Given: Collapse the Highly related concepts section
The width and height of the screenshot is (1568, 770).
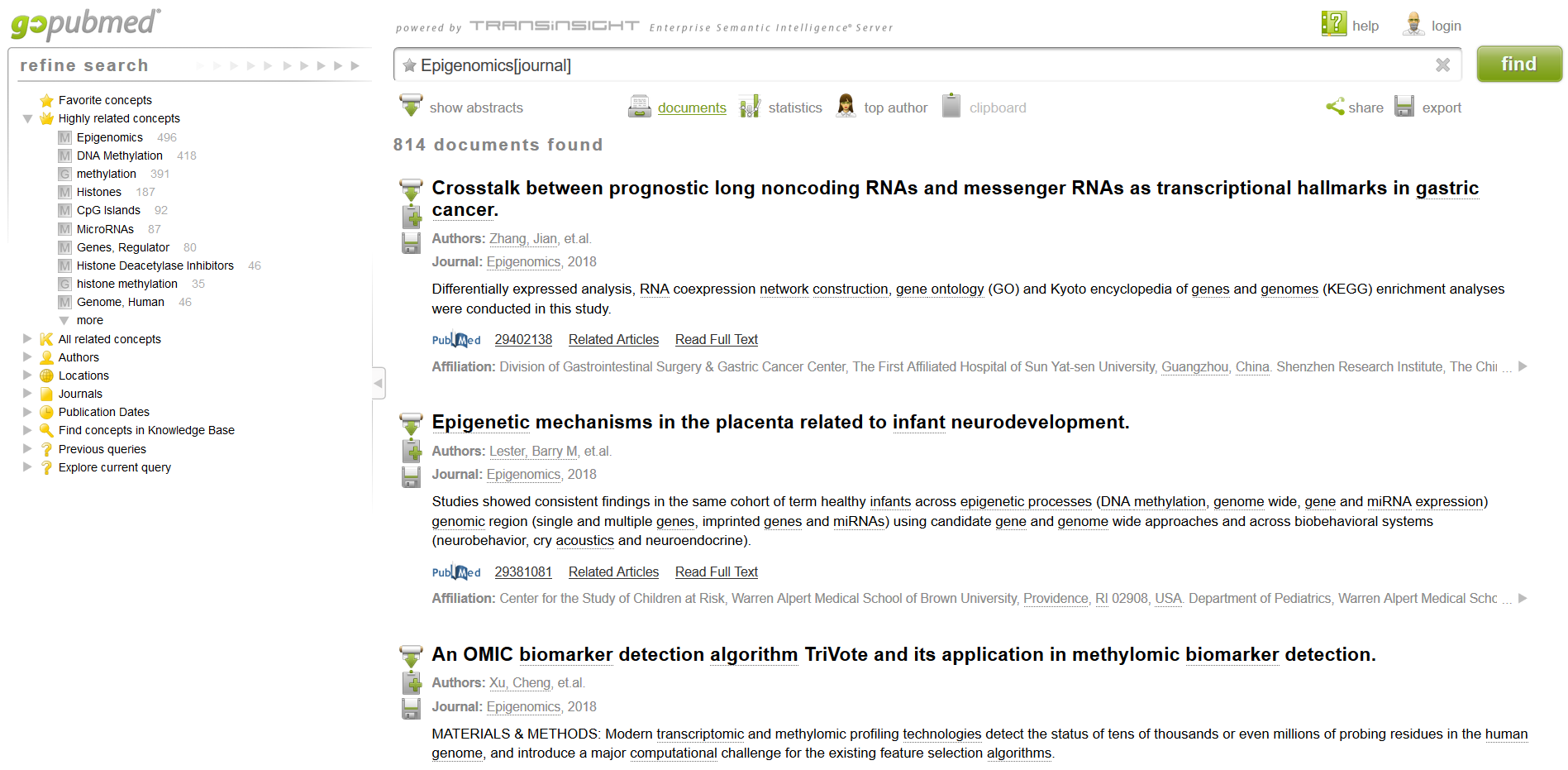Looking at the screenshot, I should 27,118.
